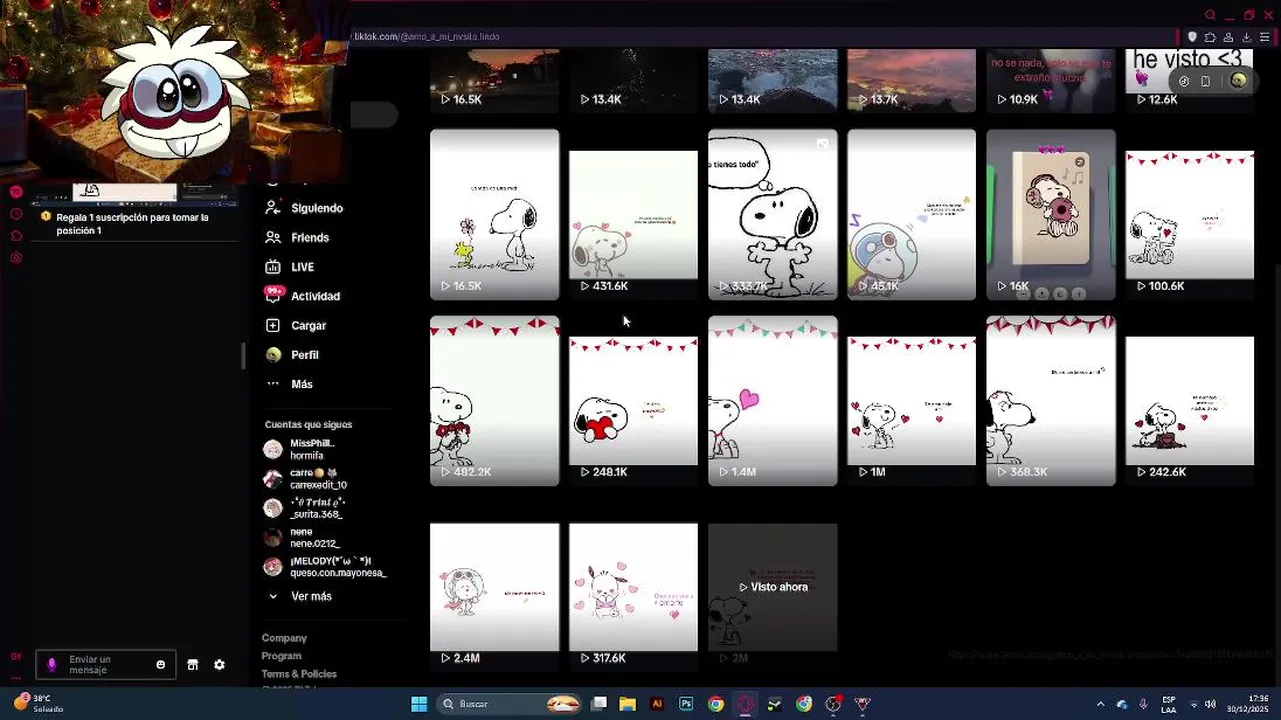Click the browser shield icon

click(1192, 37)
